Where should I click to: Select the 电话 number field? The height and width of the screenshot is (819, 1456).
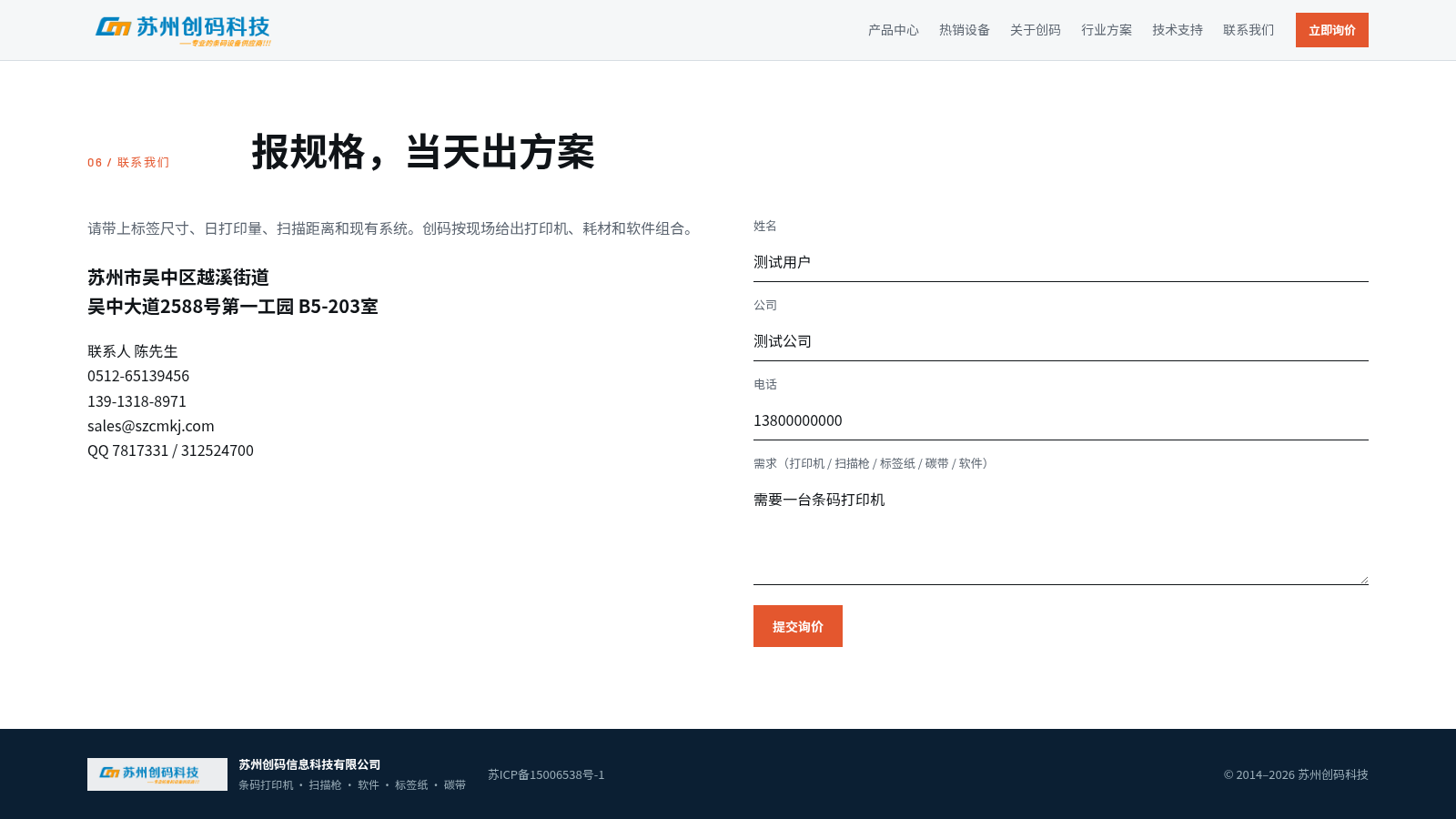coord(1061,420)
